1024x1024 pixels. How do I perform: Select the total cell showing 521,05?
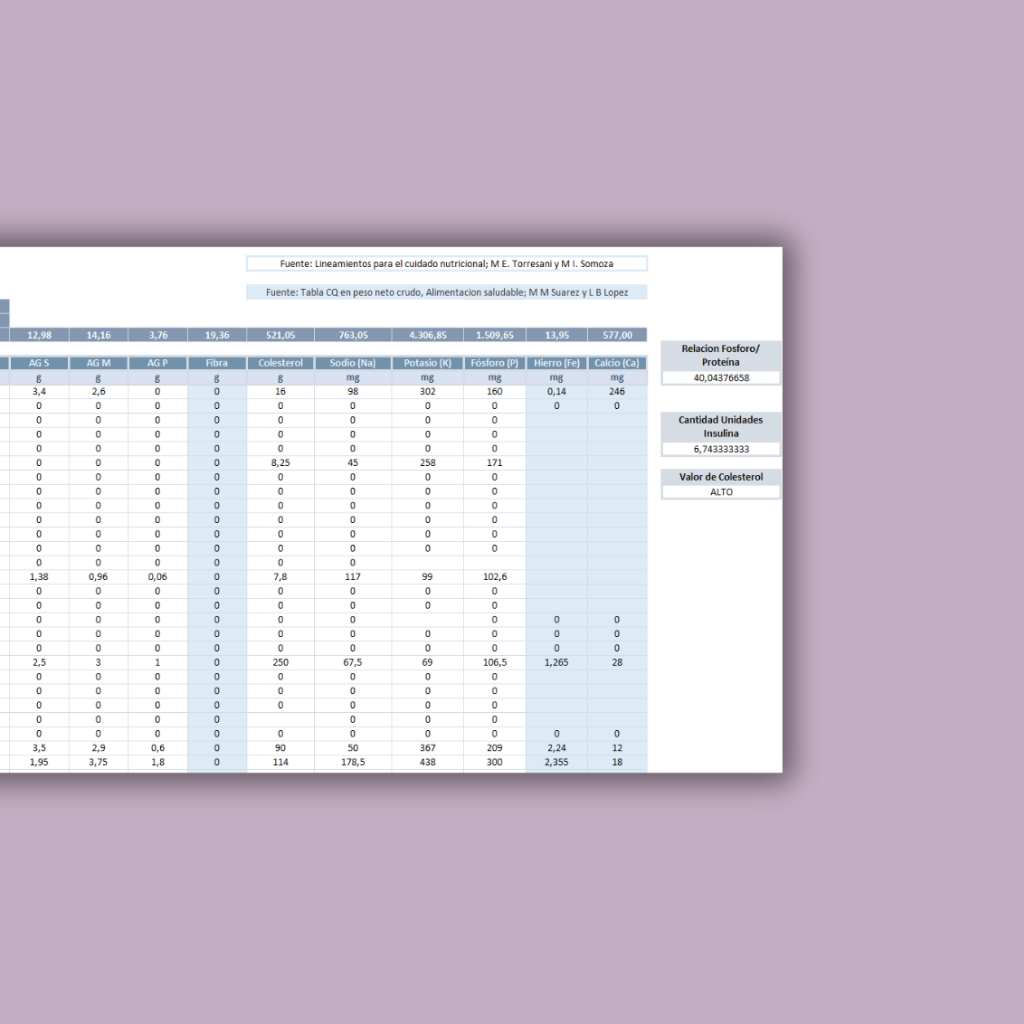coord(280,335)
